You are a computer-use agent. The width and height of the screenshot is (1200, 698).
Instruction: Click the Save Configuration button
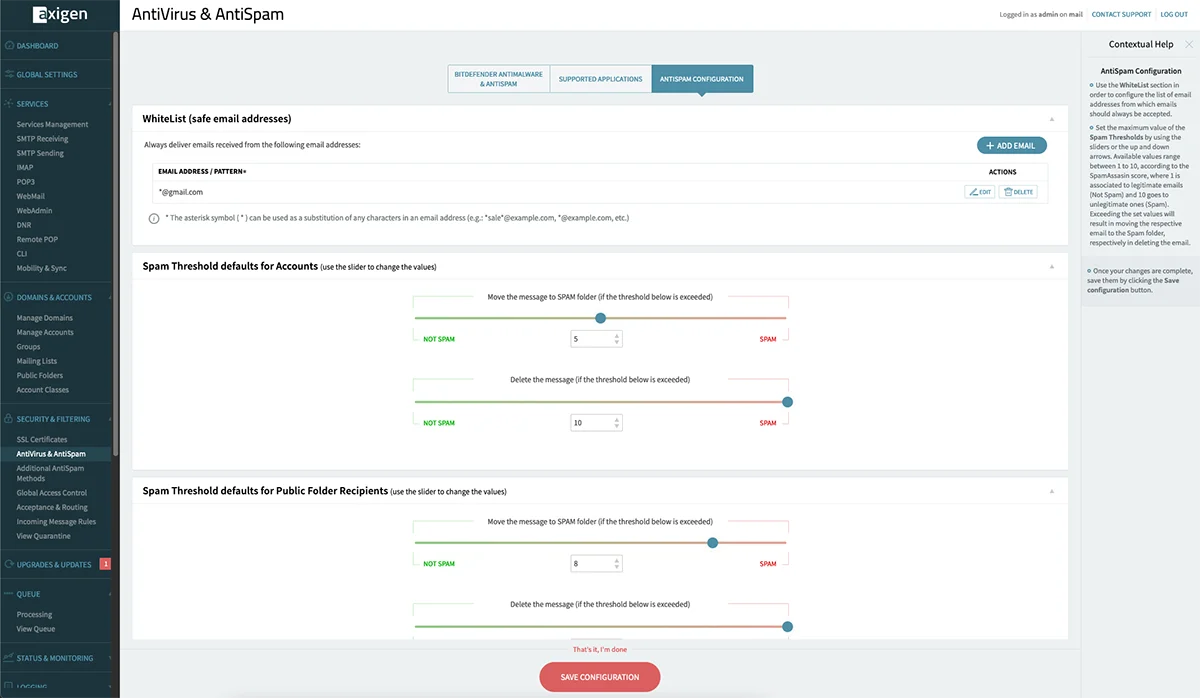(600, 677)
